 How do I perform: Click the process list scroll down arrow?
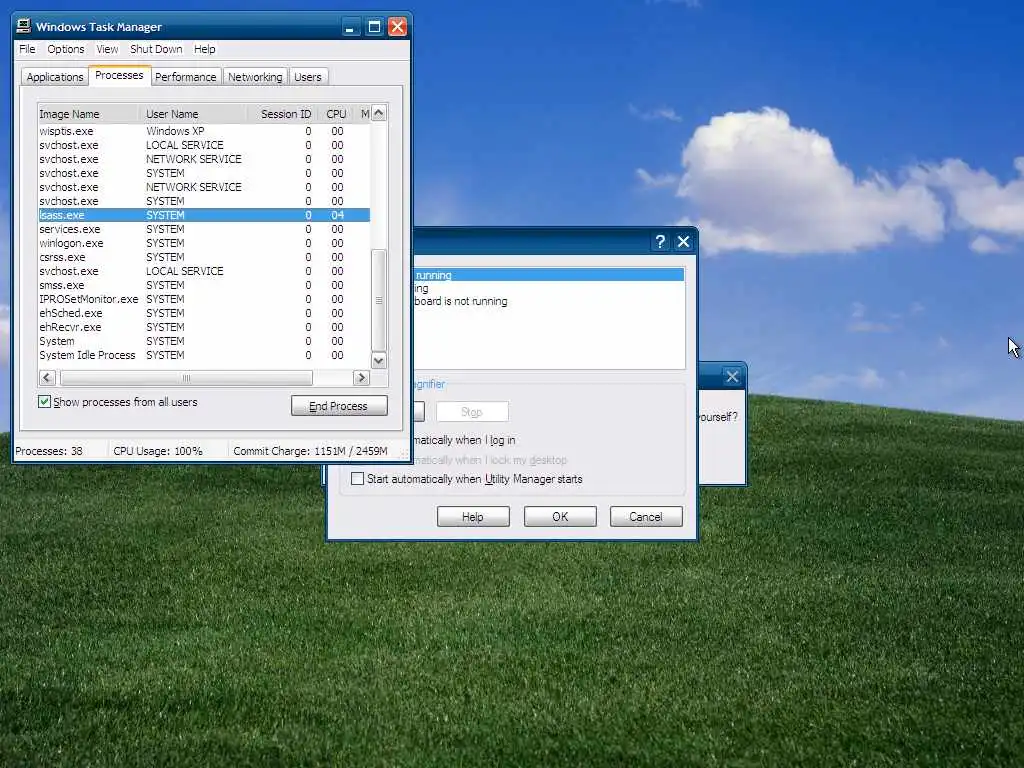coord(379,360)
